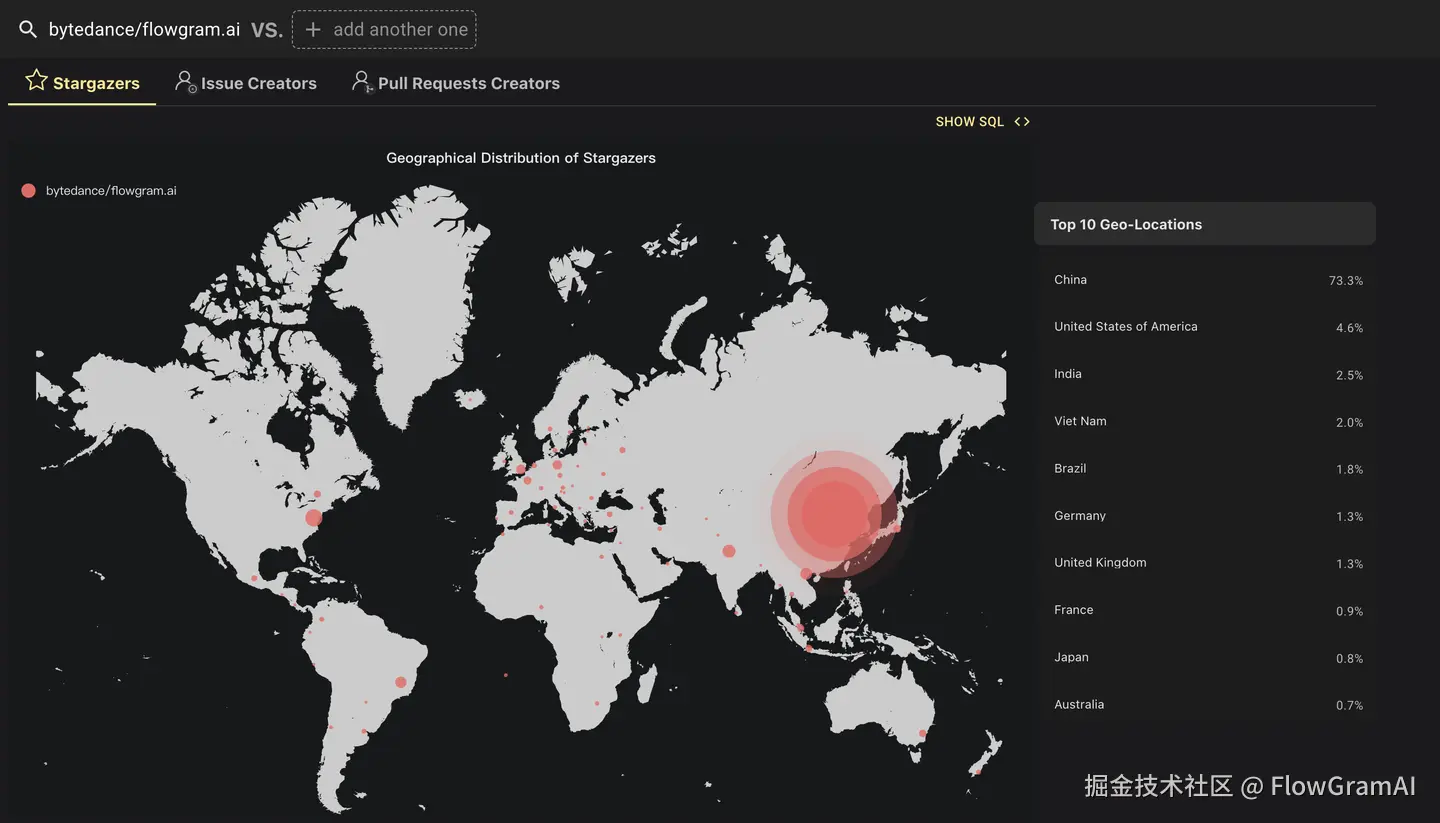Click the search magnifier icon
This screenshot has width=1440, height=823.
click(28, 29)
